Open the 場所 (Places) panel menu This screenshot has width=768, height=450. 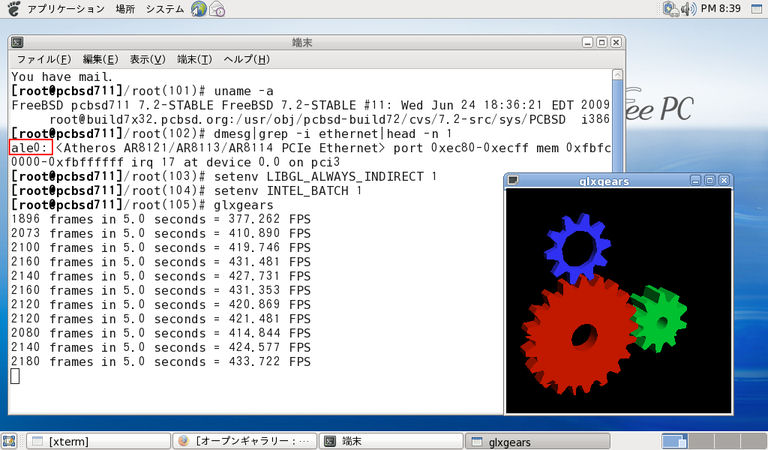125,9
